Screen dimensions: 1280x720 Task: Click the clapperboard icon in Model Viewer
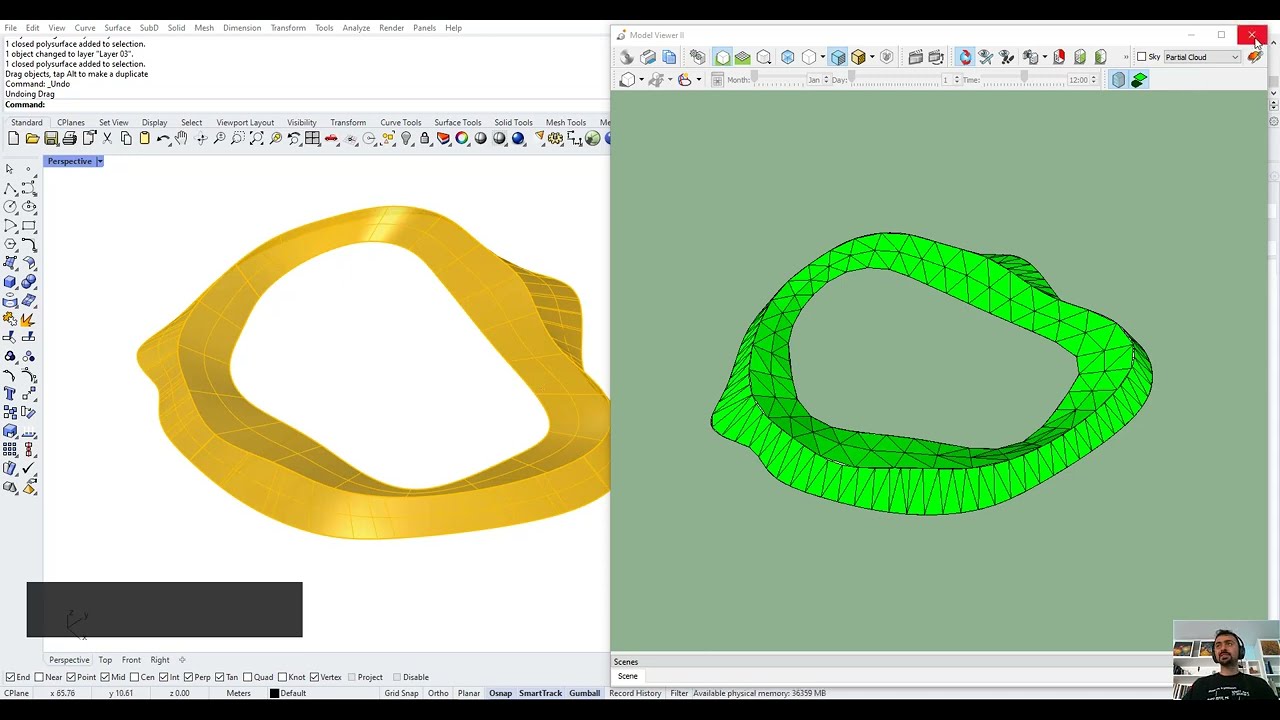[x=915, y=57]
